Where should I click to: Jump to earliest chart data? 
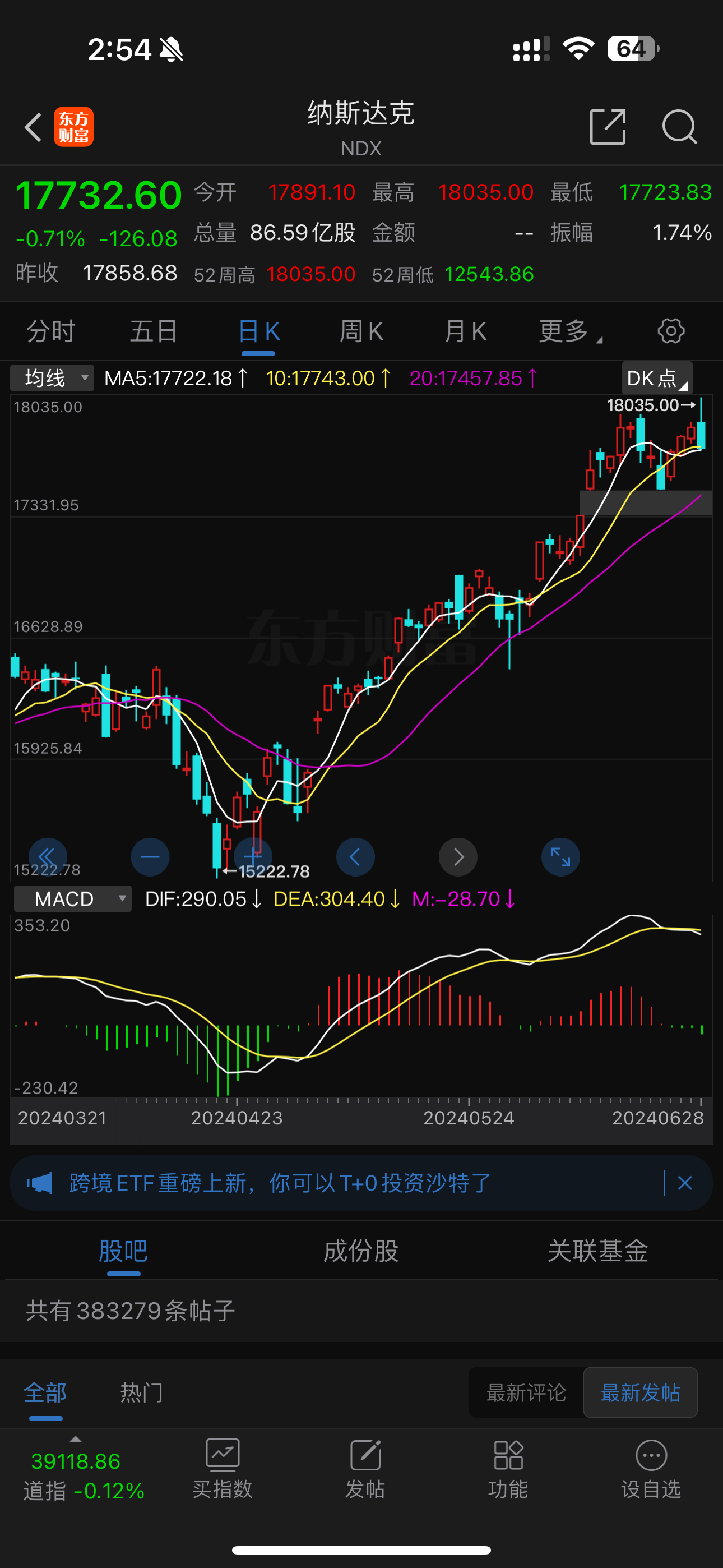(x=48, y=857)
